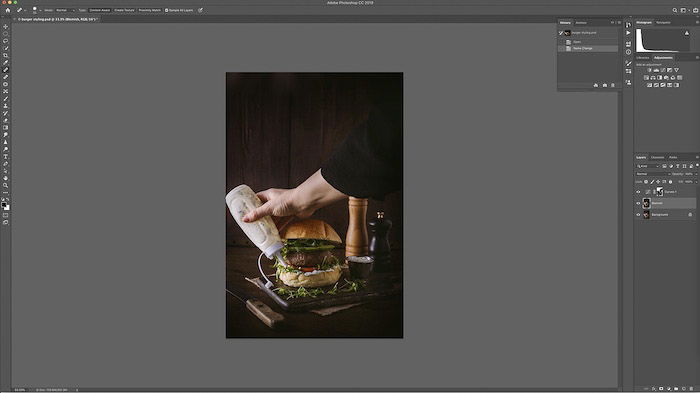Switch to the Channels tab
Viewport: 700px width, 393px height.
[x=657, y=157]
